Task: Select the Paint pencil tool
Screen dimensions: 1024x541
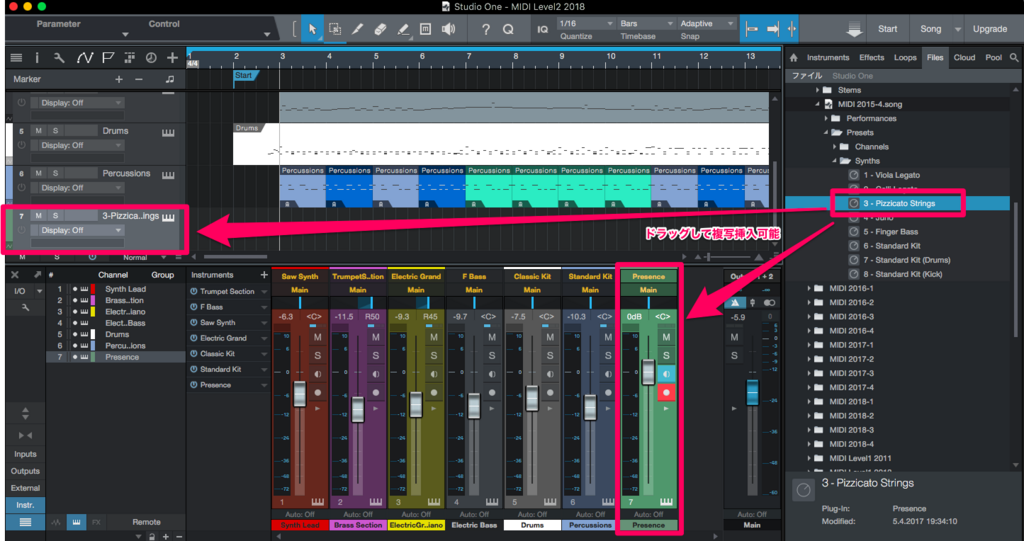Action: (x=403, y=29)
